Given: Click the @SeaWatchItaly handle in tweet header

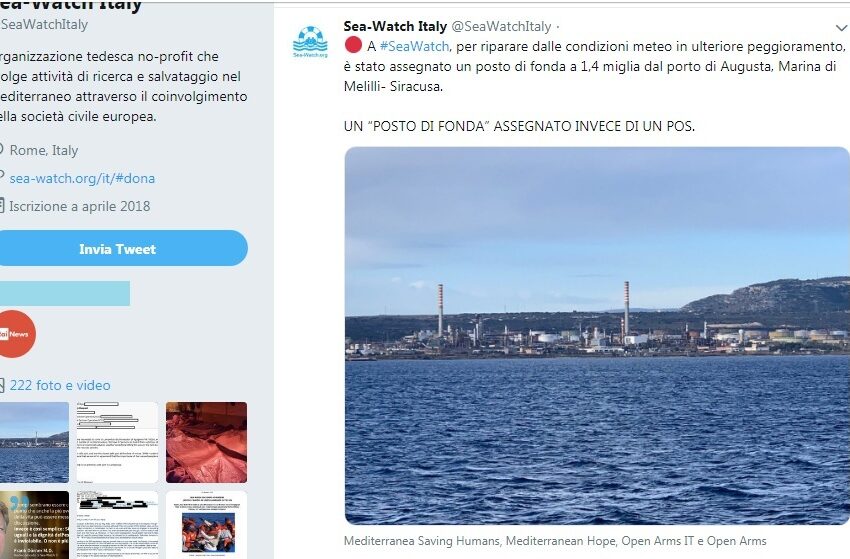Looking at the screenshot, I should (501, 27).
